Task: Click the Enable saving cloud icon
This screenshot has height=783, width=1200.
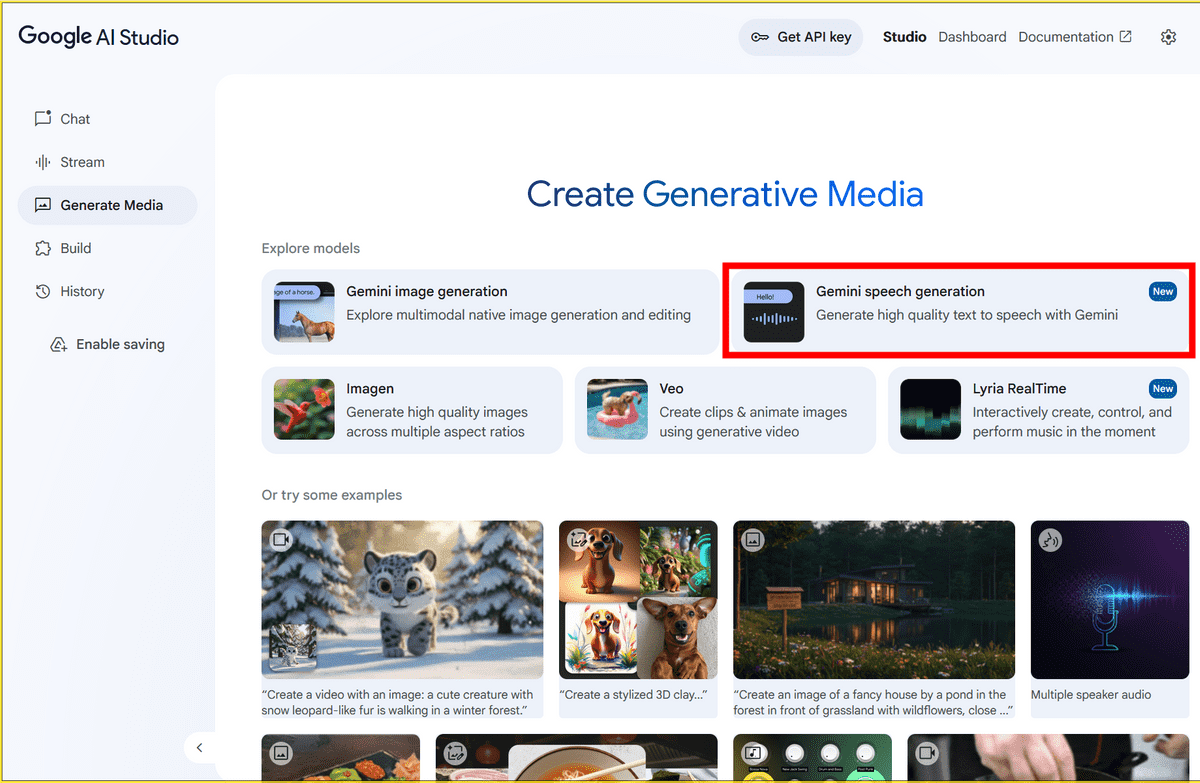Action: tap(59, 345)
